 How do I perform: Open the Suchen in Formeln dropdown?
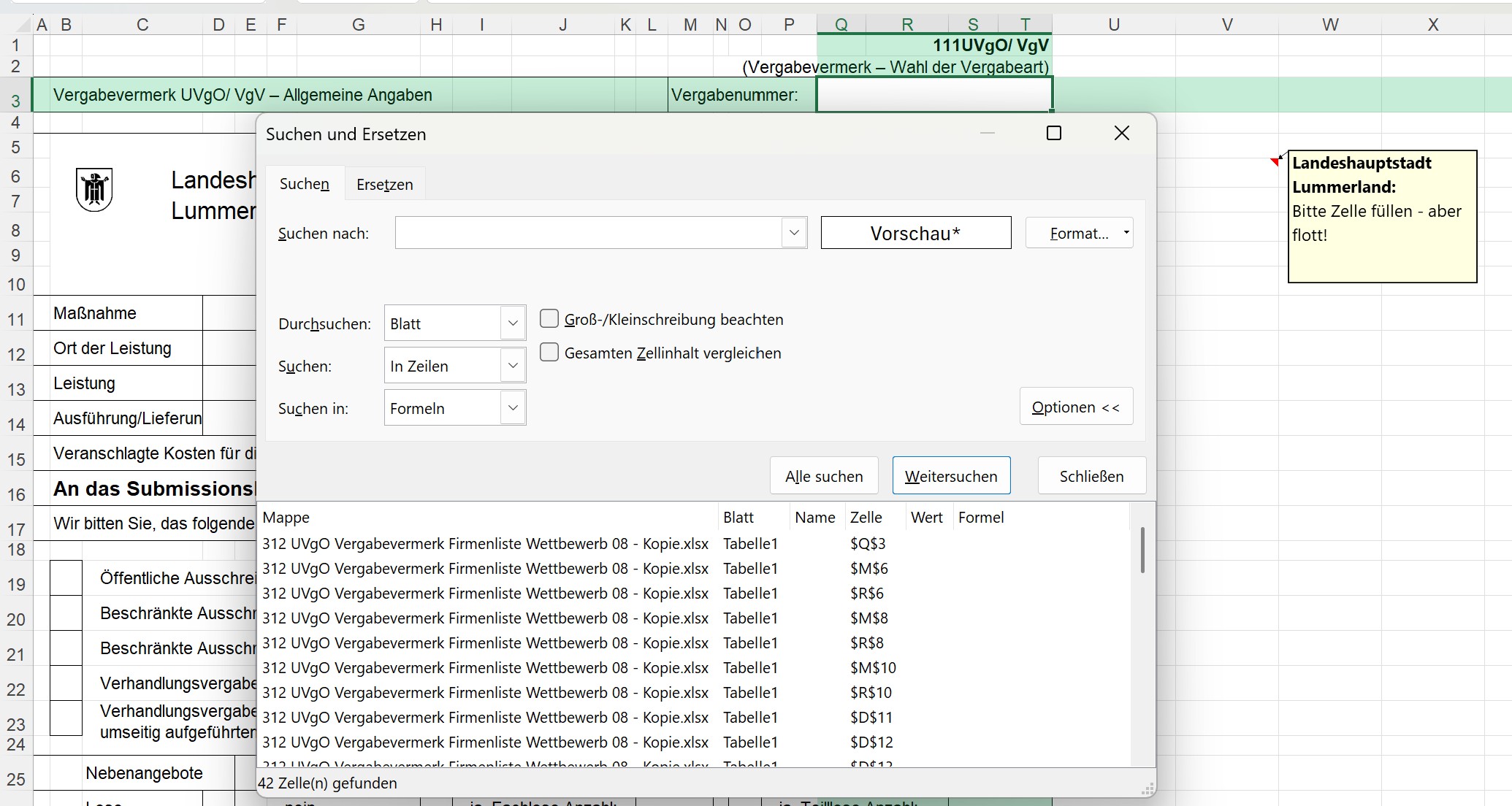coord(513,408)
